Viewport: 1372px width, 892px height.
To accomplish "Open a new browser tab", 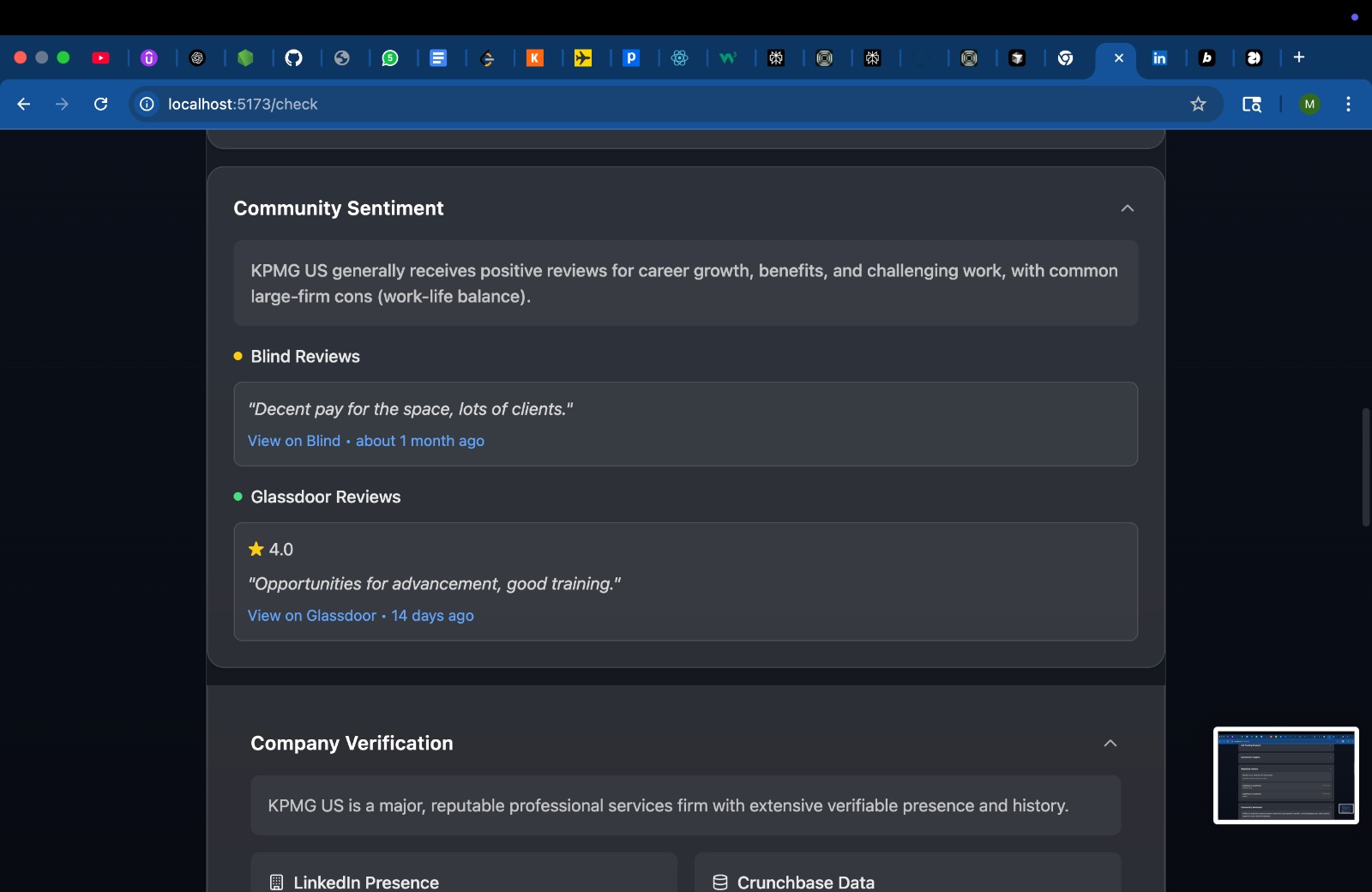I will click(x=1299, y=57).
